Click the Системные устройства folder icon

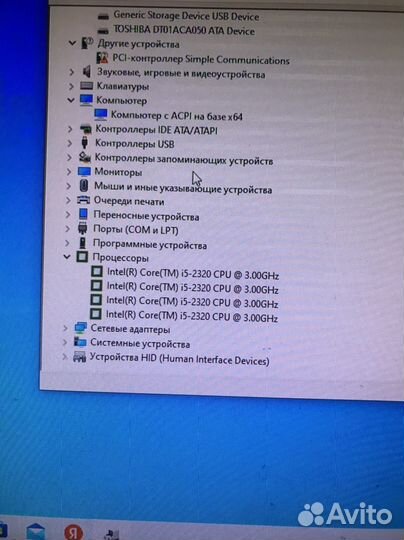click(x=80, y=342)
